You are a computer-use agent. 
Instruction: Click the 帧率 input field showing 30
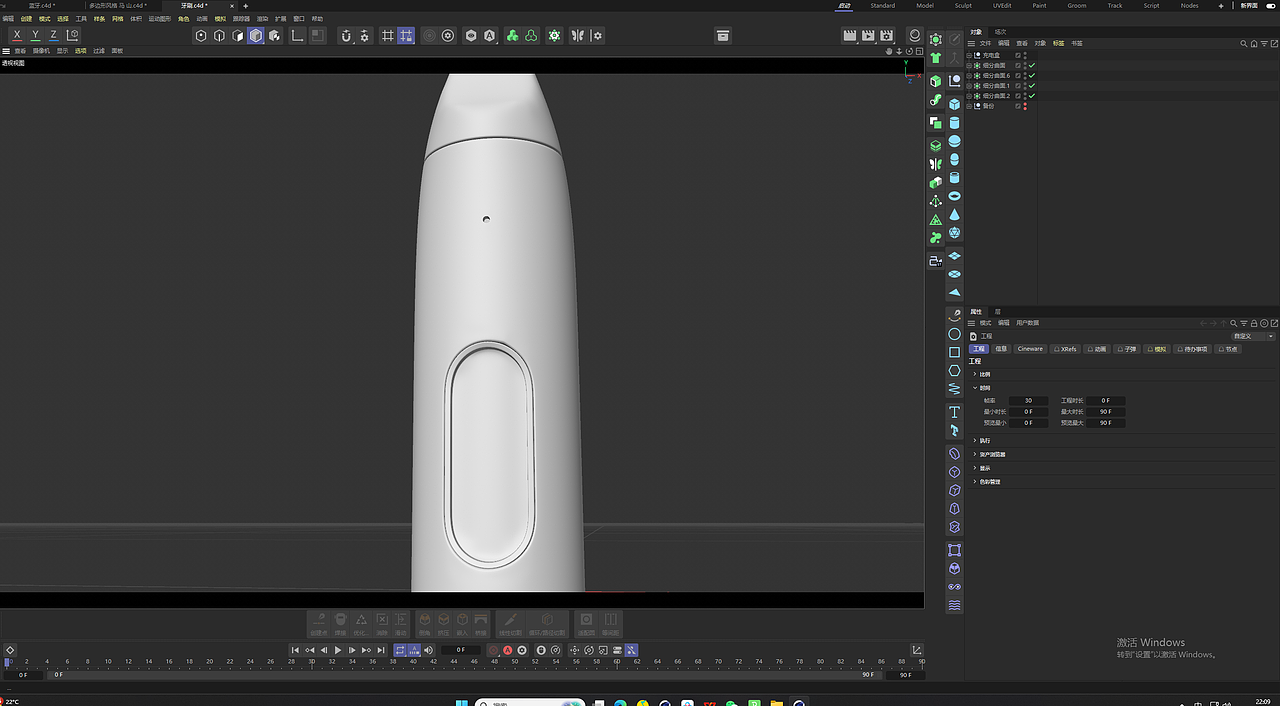click(1028, 400)
